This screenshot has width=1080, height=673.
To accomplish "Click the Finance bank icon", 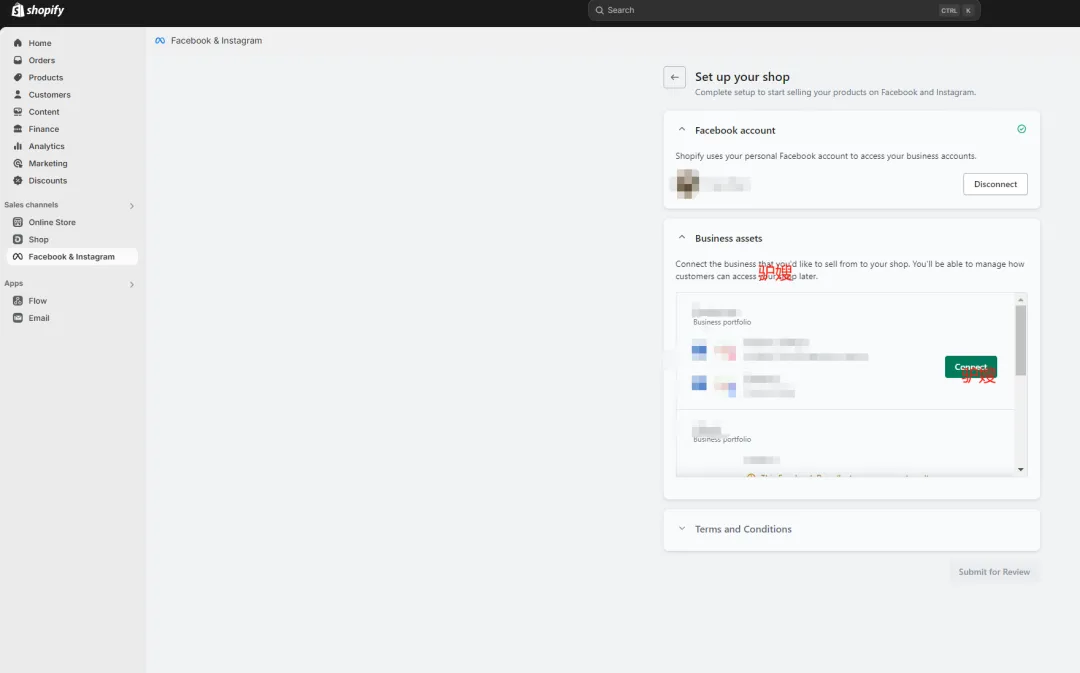I will tap(18, 129).
